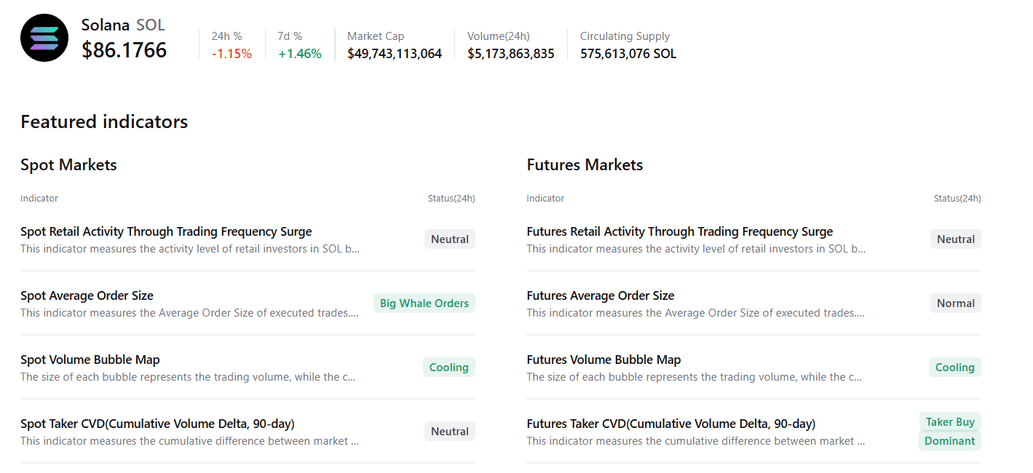
Task: Click the Taker Buy Dominant status badge
Action: pos(950,431)
